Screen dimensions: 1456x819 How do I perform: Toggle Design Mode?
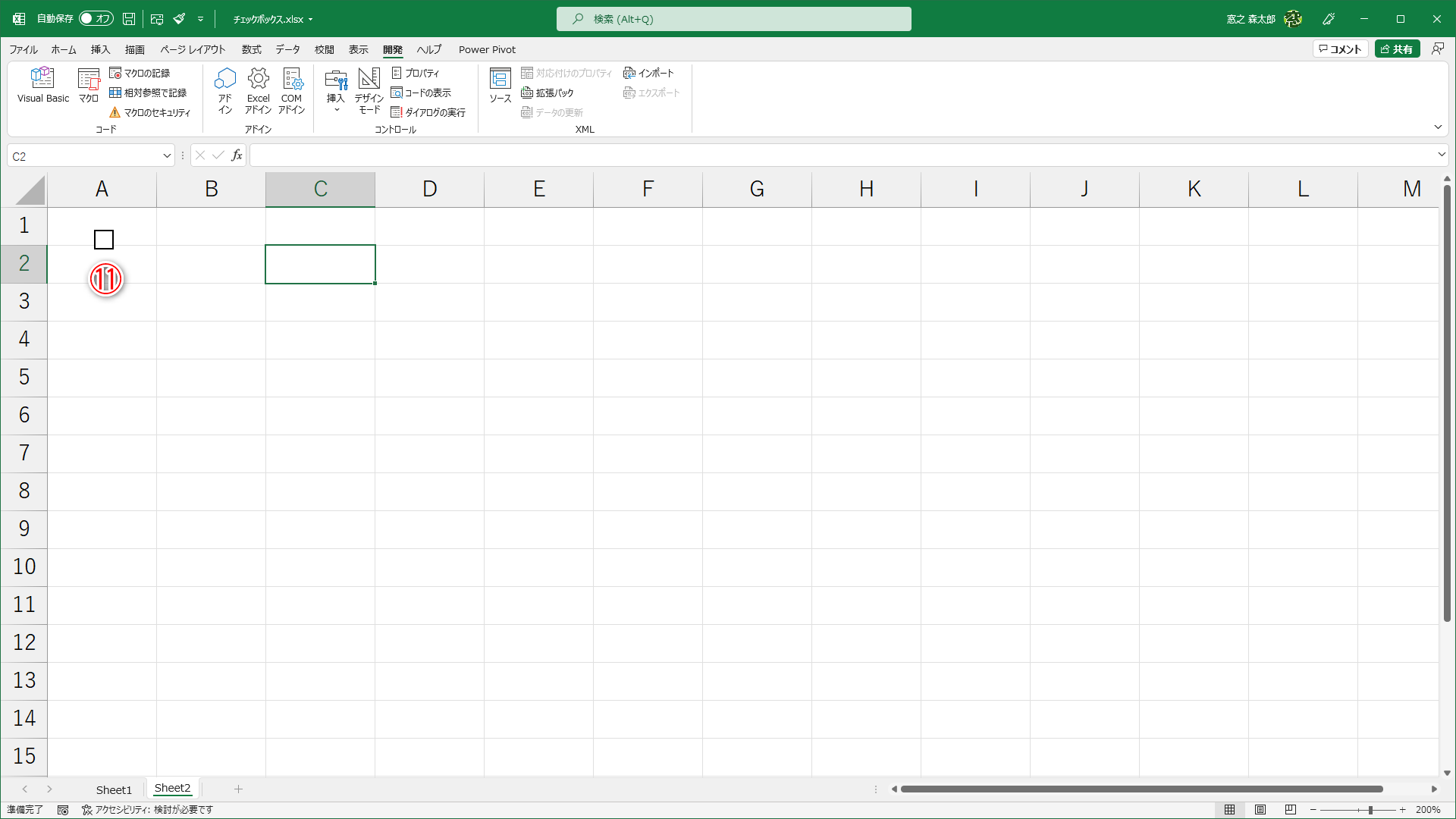point(369,89)
